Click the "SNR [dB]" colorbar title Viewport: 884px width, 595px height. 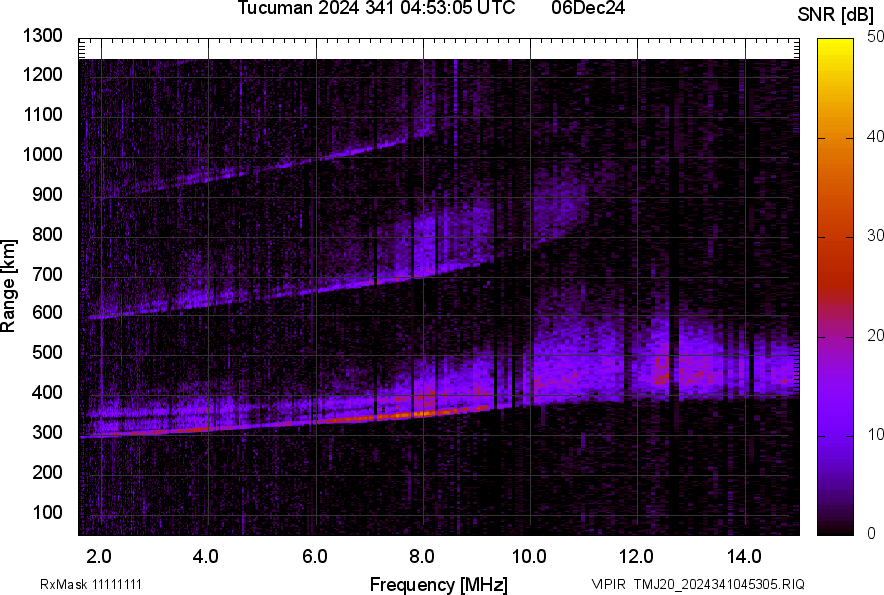pos(835,15)
